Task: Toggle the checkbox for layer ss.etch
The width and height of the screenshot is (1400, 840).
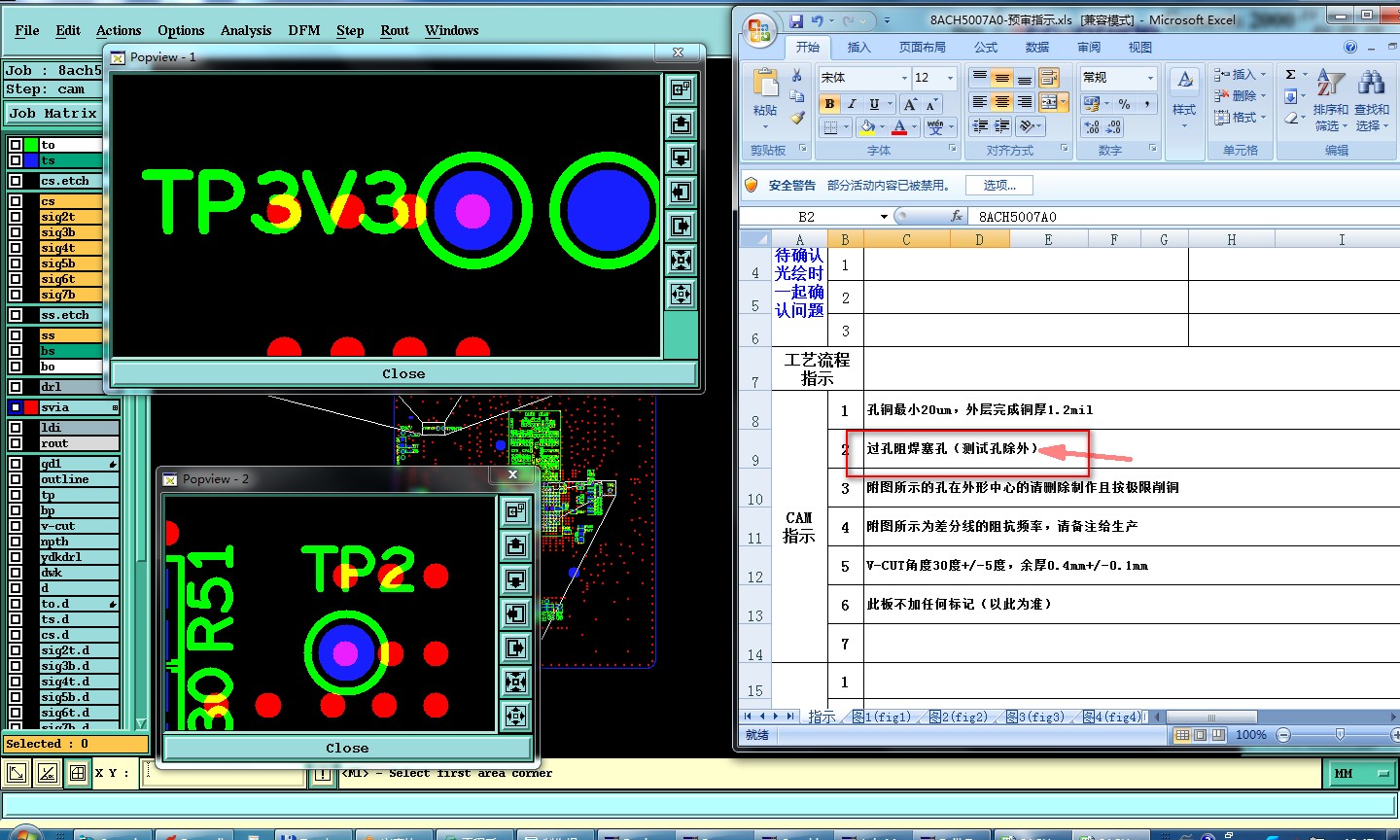Action: (x=16, y=315)
